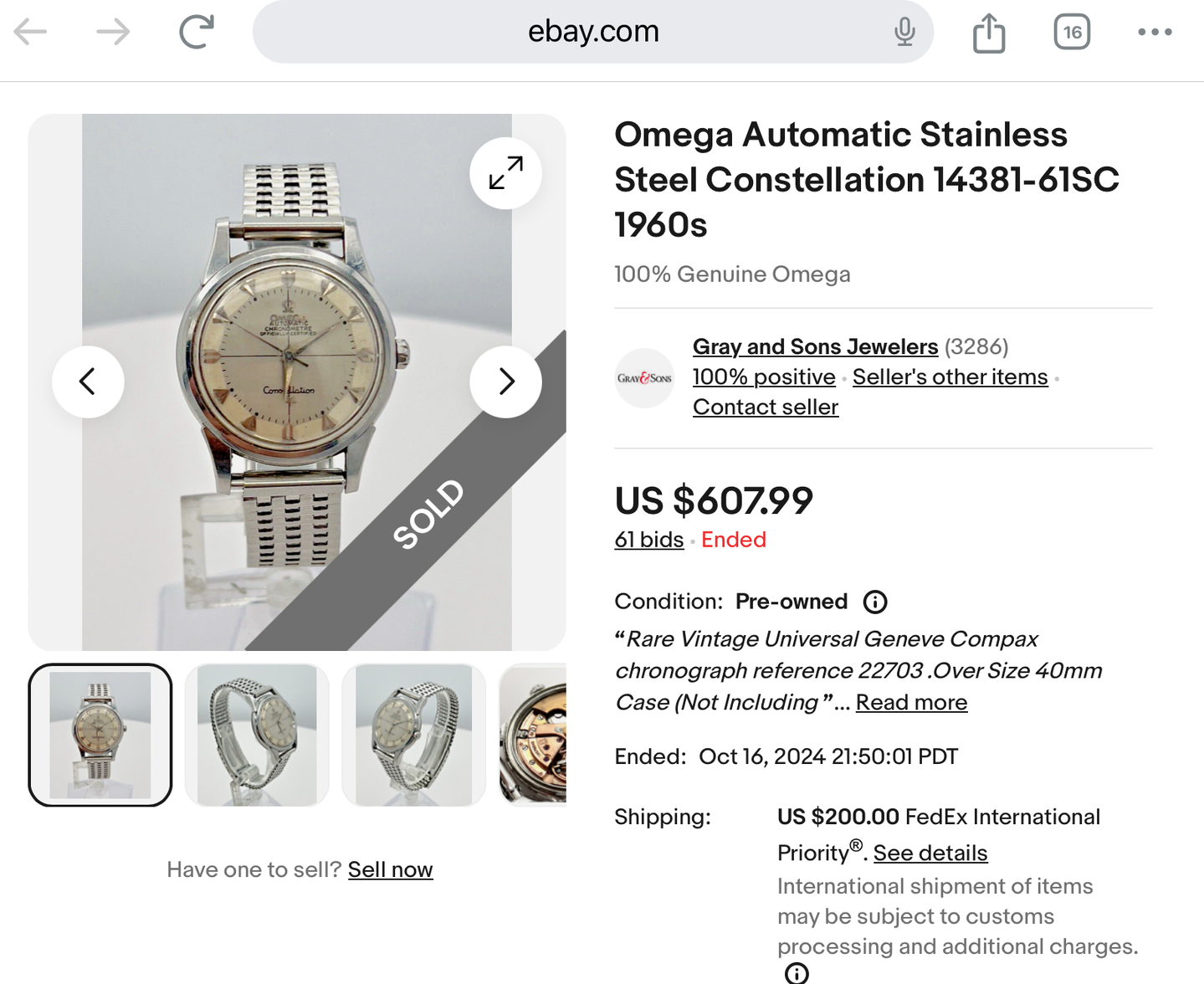Screen dimensions: 1204x984
Task: Open shipping See details link
Action: (x=930, y=853)
